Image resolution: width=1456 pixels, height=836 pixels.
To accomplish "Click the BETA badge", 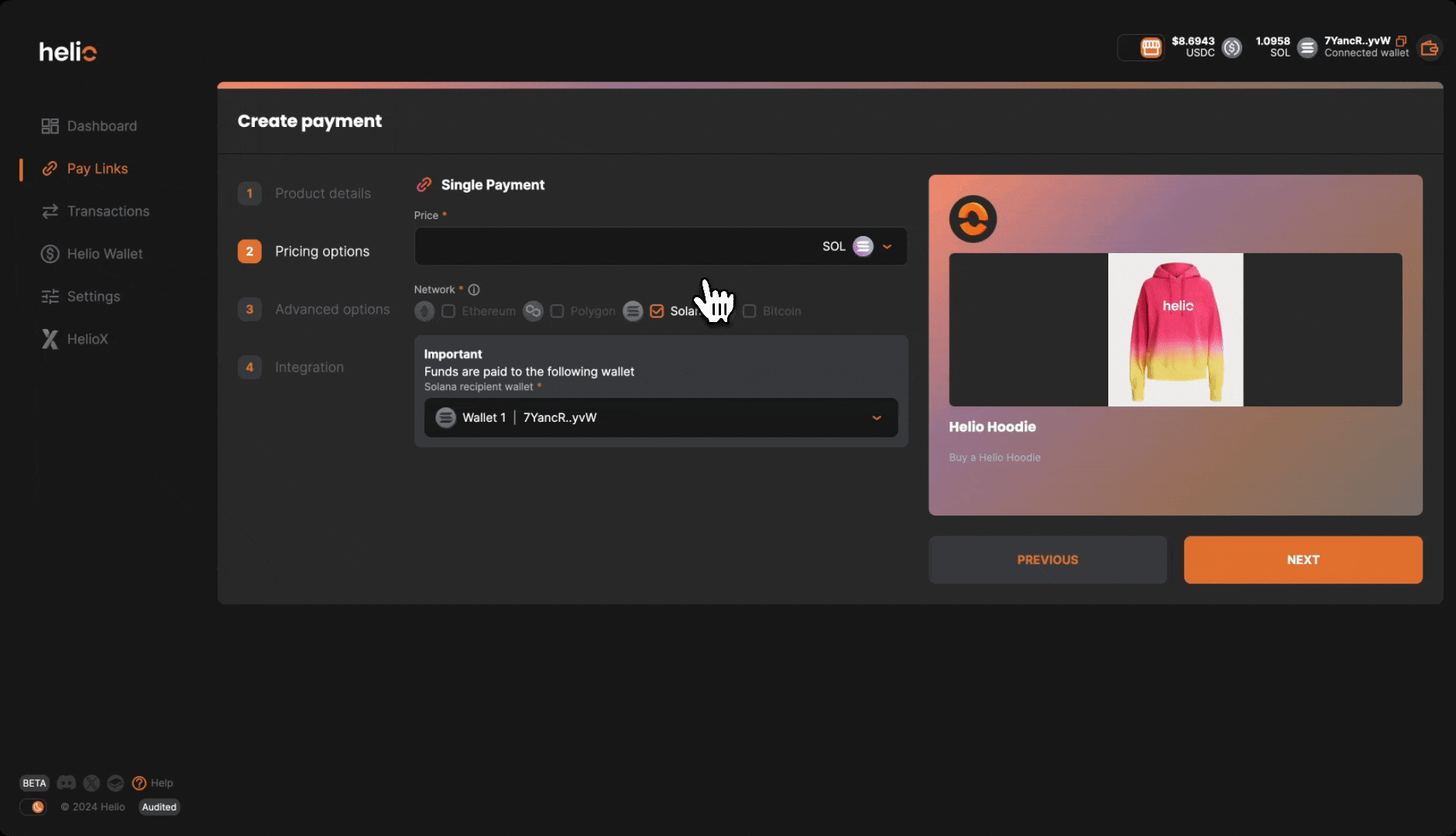I will pos(34,783).
